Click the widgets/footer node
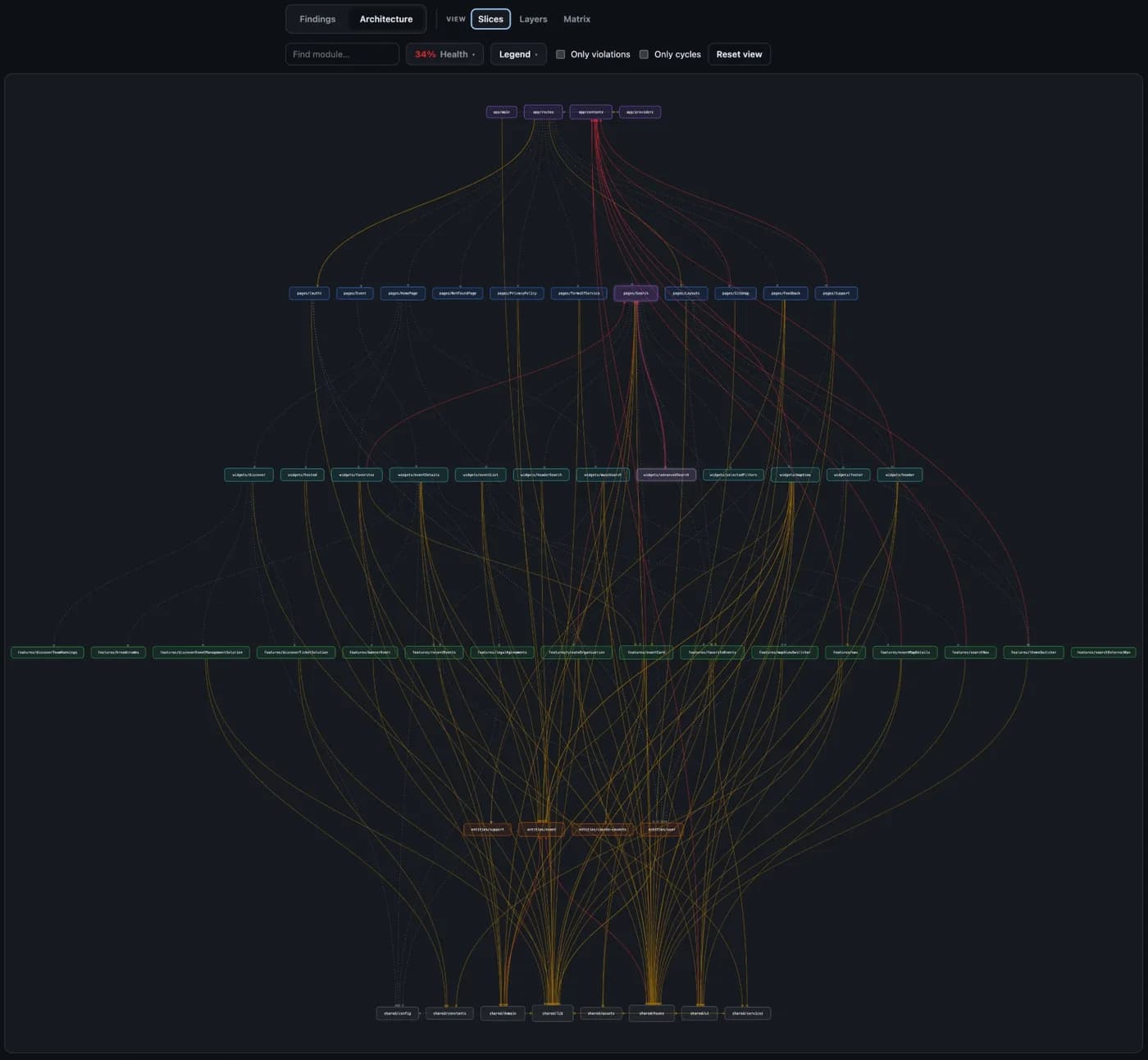1148x1060 pixels. click(848, 475)
